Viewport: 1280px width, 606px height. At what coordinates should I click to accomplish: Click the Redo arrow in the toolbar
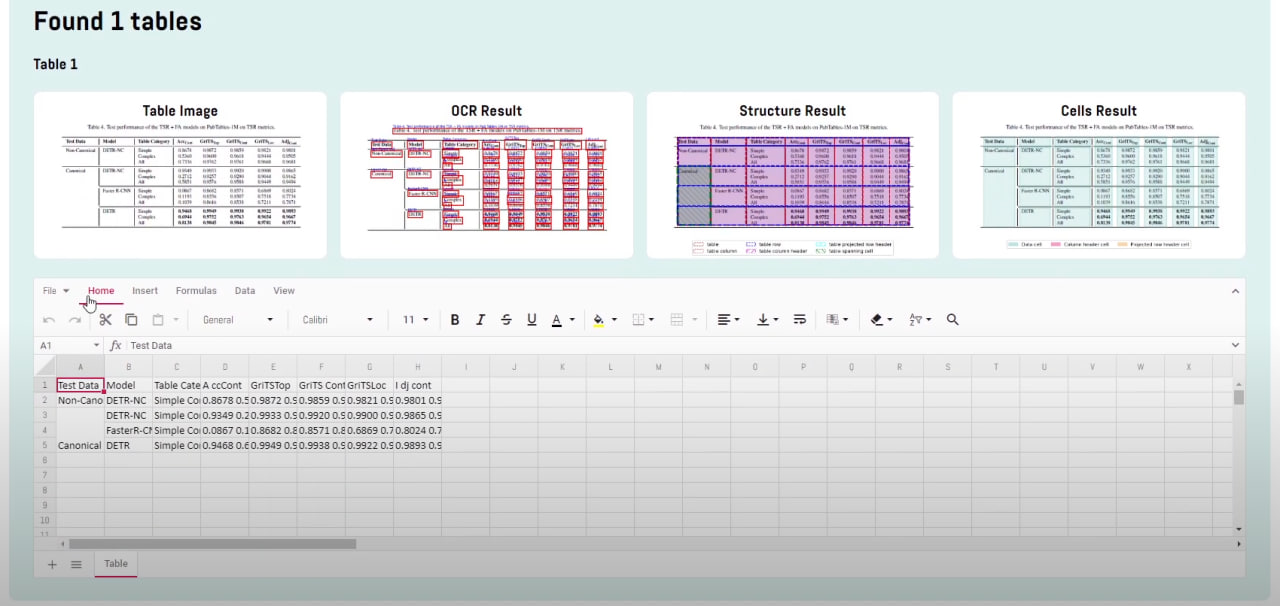[75, 320]
